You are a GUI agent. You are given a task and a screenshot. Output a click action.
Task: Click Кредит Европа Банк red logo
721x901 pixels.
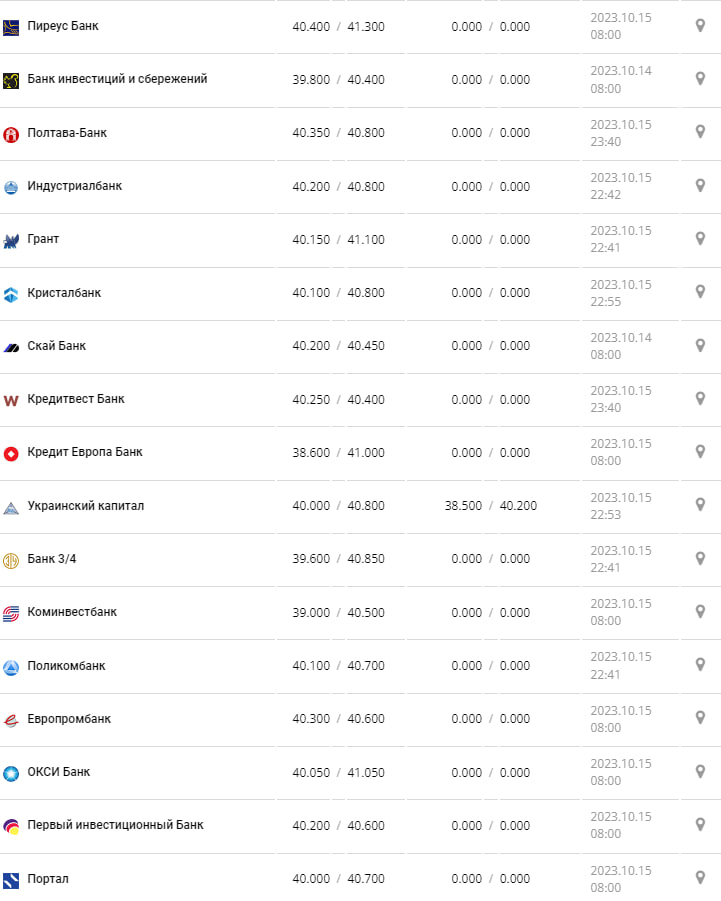pos(11,453)
